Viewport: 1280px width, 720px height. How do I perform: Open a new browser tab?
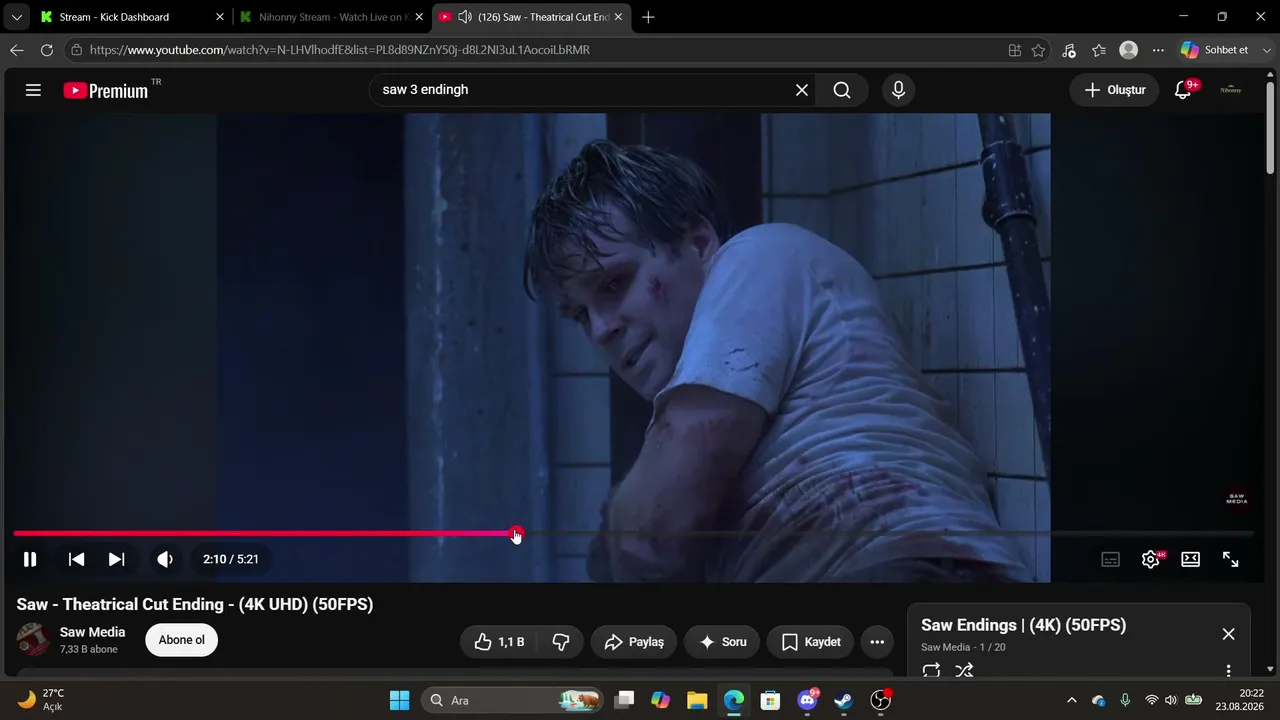coord(648,17)
